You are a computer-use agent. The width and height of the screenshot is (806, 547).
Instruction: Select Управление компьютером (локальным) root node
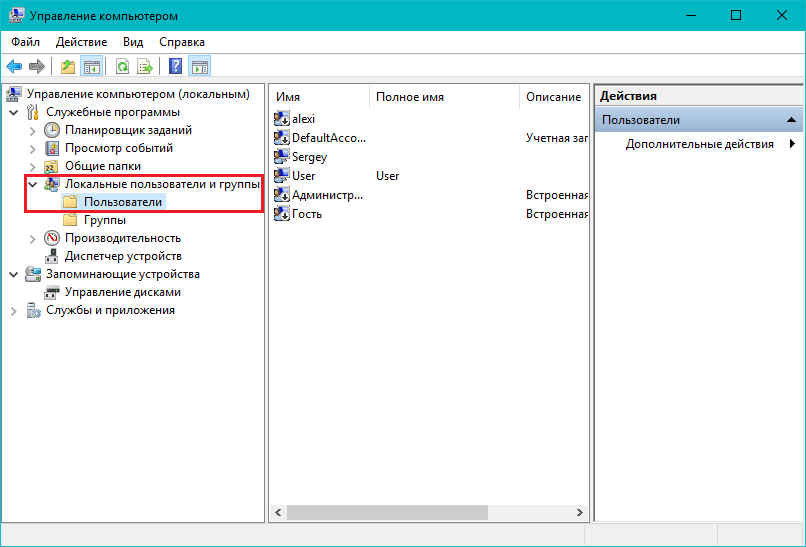(x=138, y=94)
